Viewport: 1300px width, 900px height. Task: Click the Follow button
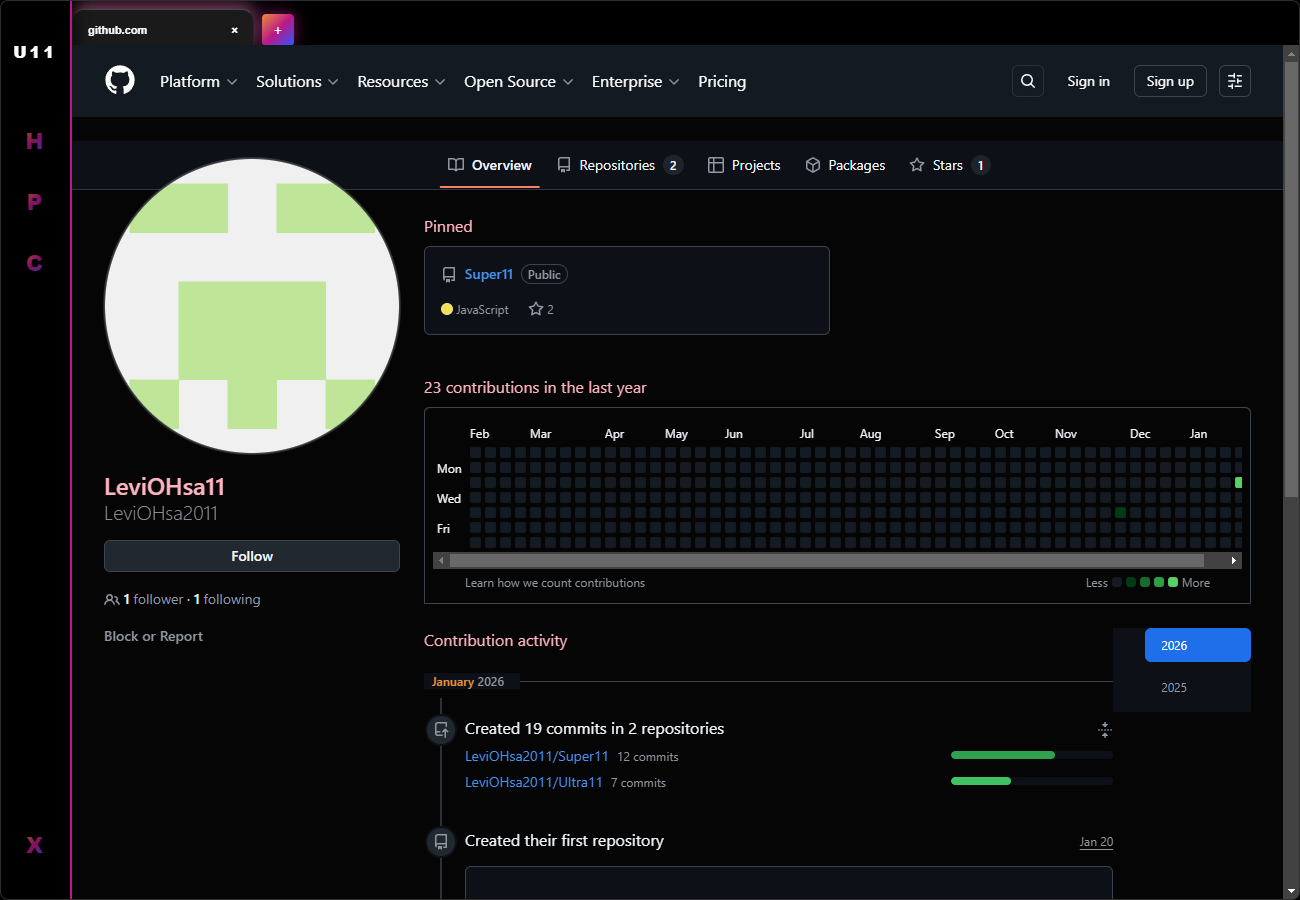point(251,556)
